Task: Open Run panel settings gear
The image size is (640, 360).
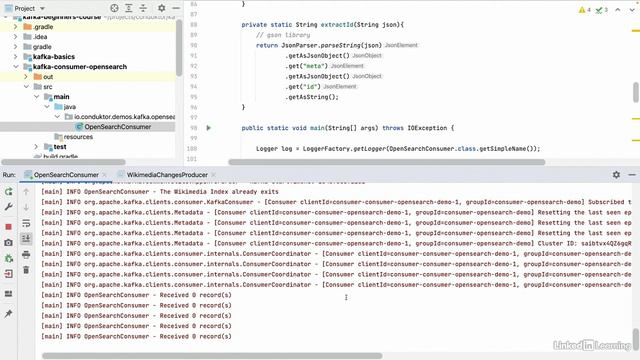Action: pos(616,175)
